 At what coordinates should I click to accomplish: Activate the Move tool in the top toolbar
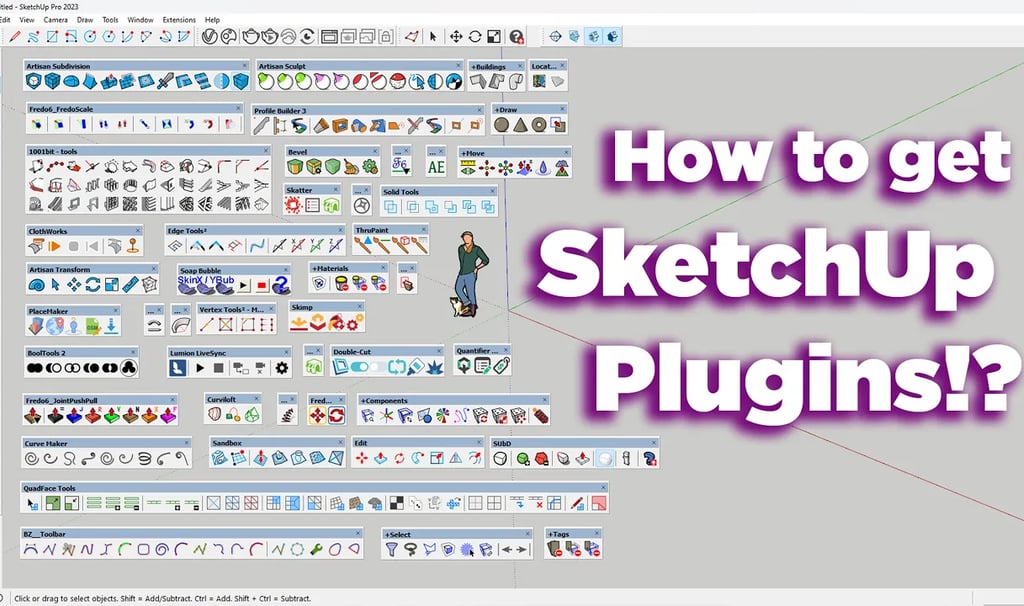tap(456, 37)
